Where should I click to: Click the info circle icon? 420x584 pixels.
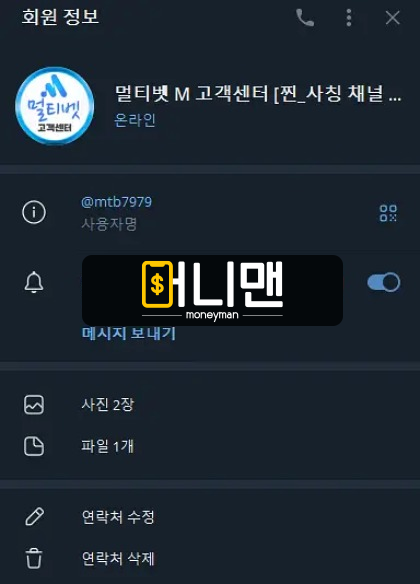pos(34,212)
